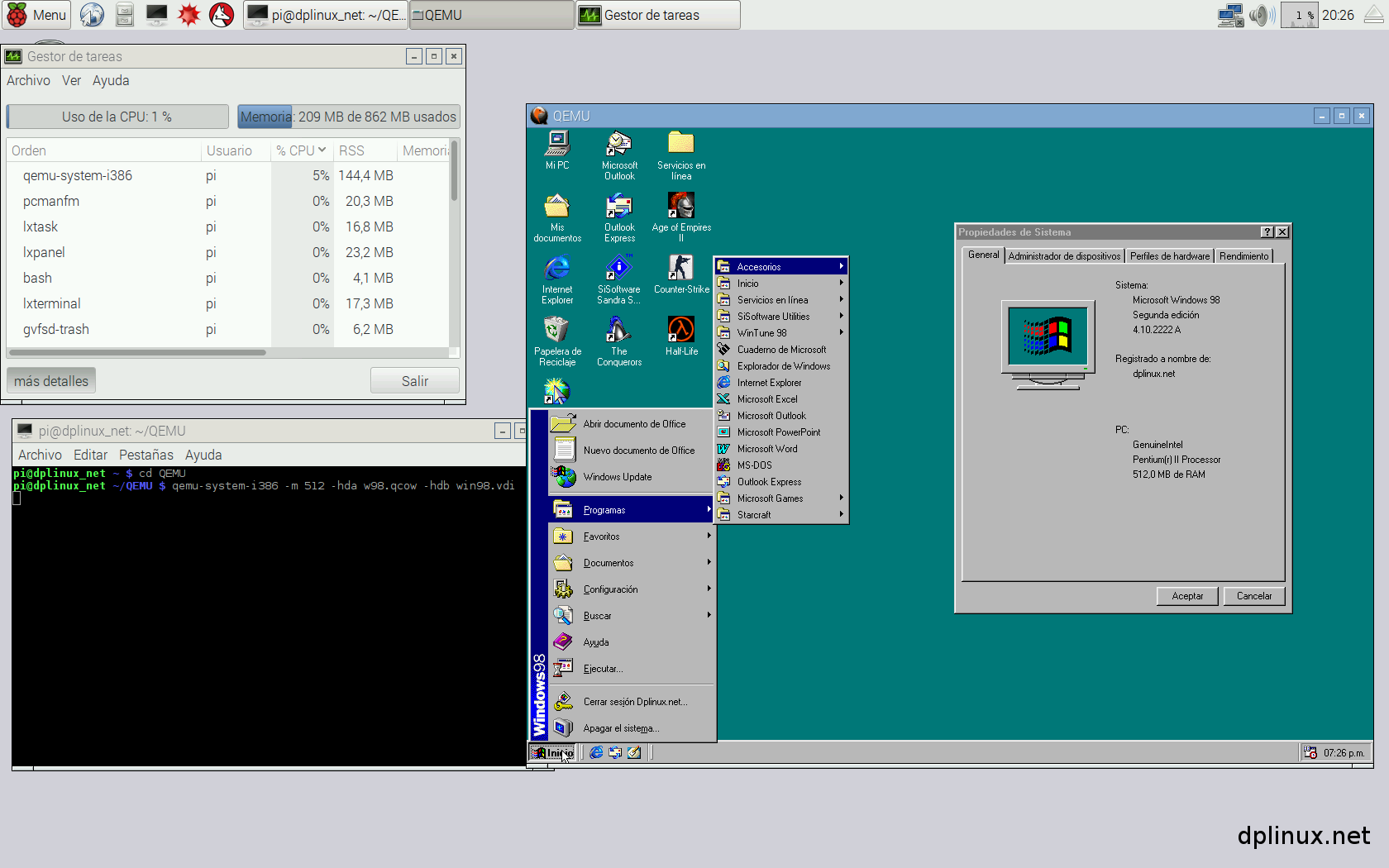Expand the WinTune 98 submenu
The image size is (1389, 868).
[x=781, y=332]
